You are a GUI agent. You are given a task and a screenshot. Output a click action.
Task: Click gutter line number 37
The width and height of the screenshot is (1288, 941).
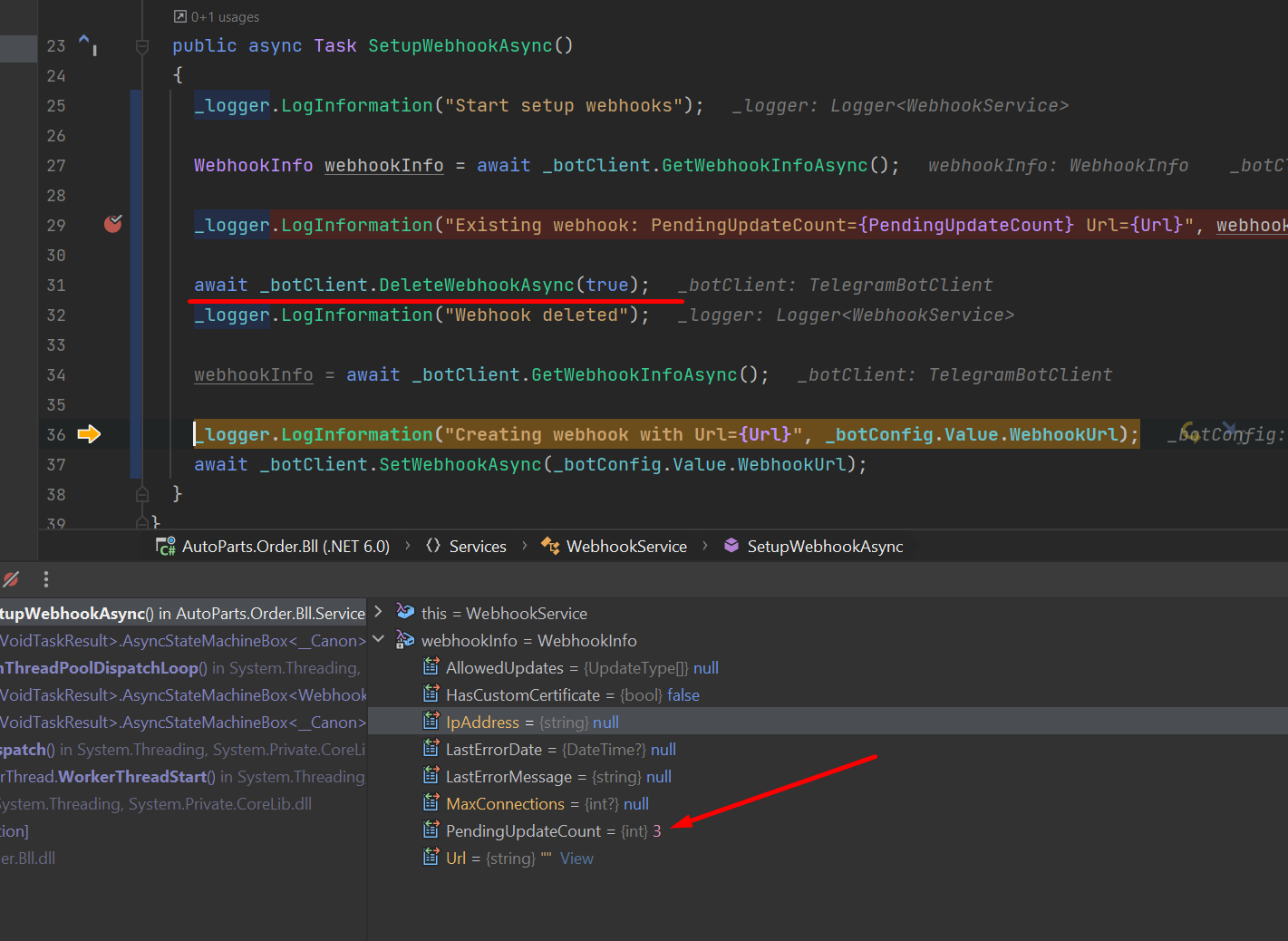56,464
